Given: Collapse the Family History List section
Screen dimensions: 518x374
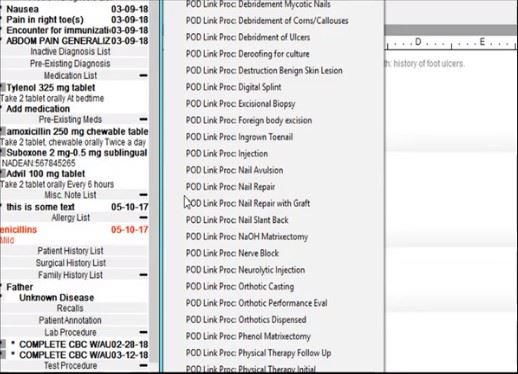Looking at the screenshot, I should 143,275.
